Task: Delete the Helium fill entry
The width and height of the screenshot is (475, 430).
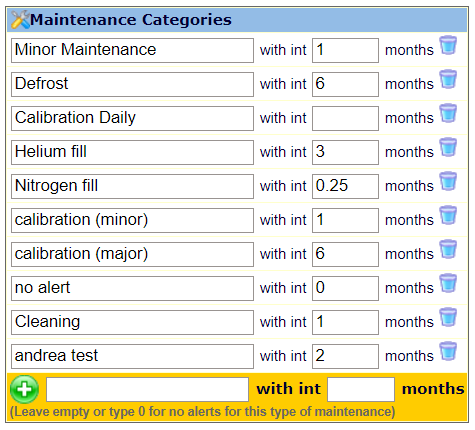Action: pos(448,147)
